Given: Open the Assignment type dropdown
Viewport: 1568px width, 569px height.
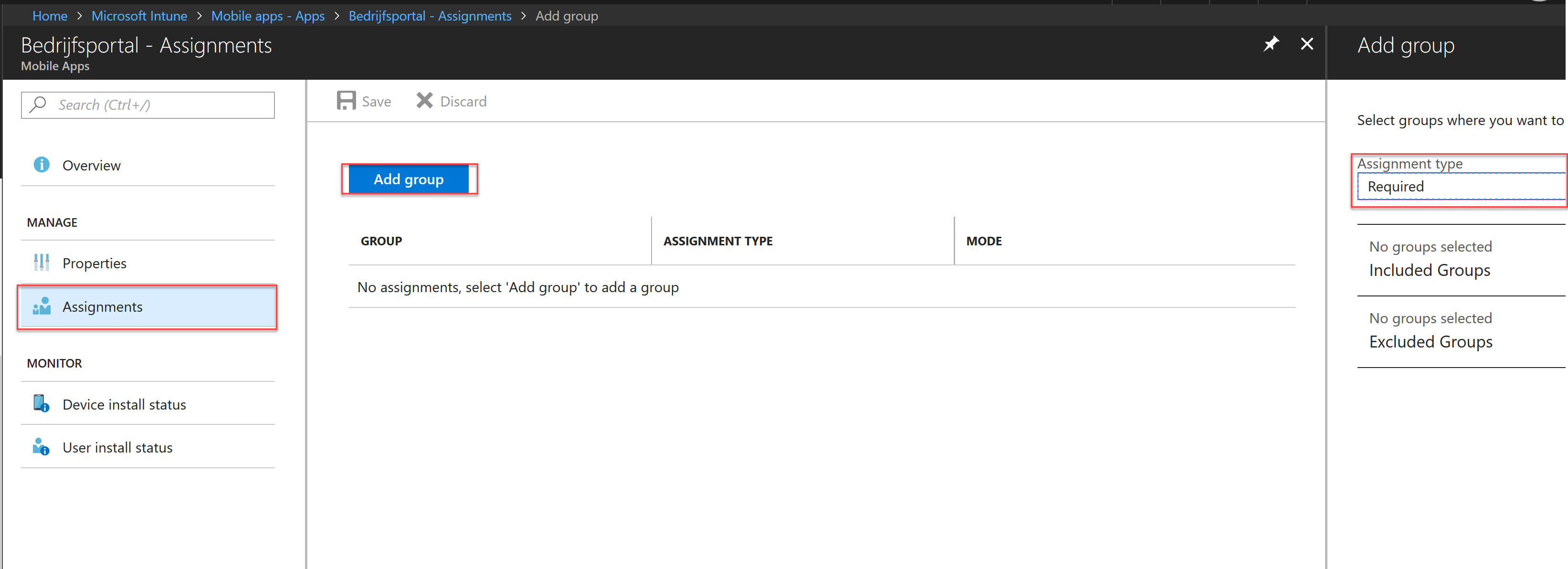Looking at the screenshot, I should click(x=1461, y=187).
